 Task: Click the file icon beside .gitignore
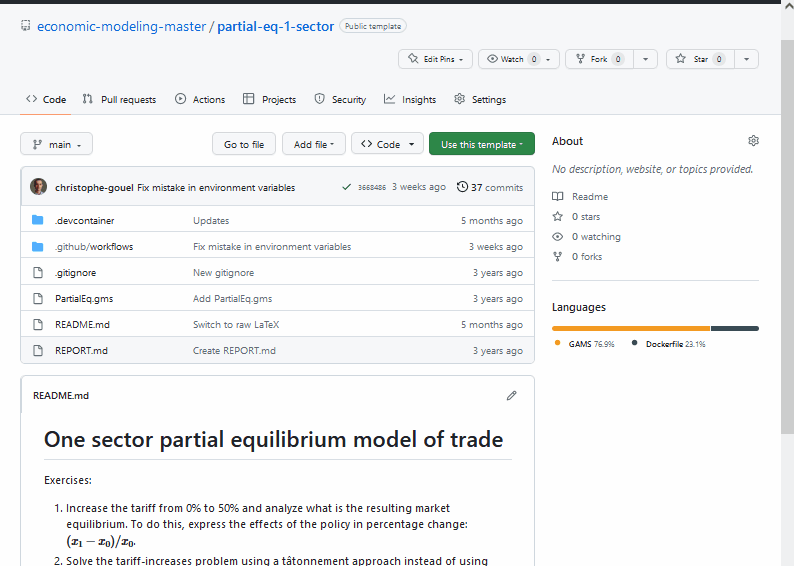click(38, 272)
